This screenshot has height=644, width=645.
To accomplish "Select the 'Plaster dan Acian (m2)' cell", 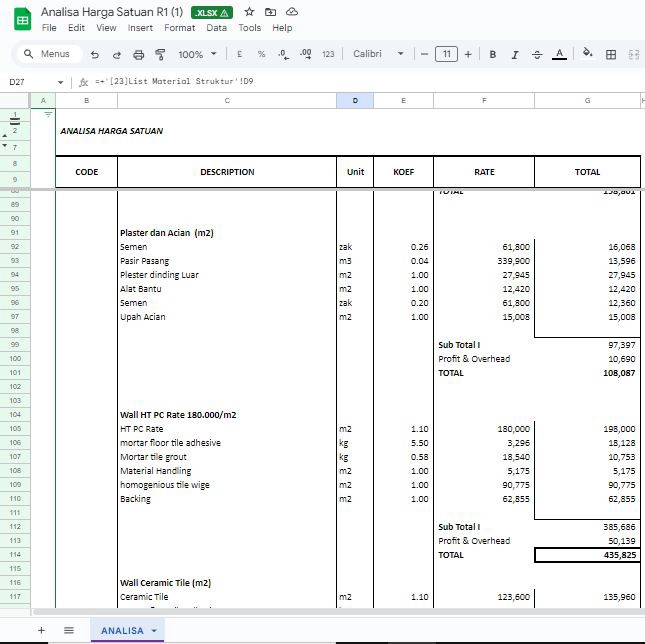I will (x=227, y=233).
